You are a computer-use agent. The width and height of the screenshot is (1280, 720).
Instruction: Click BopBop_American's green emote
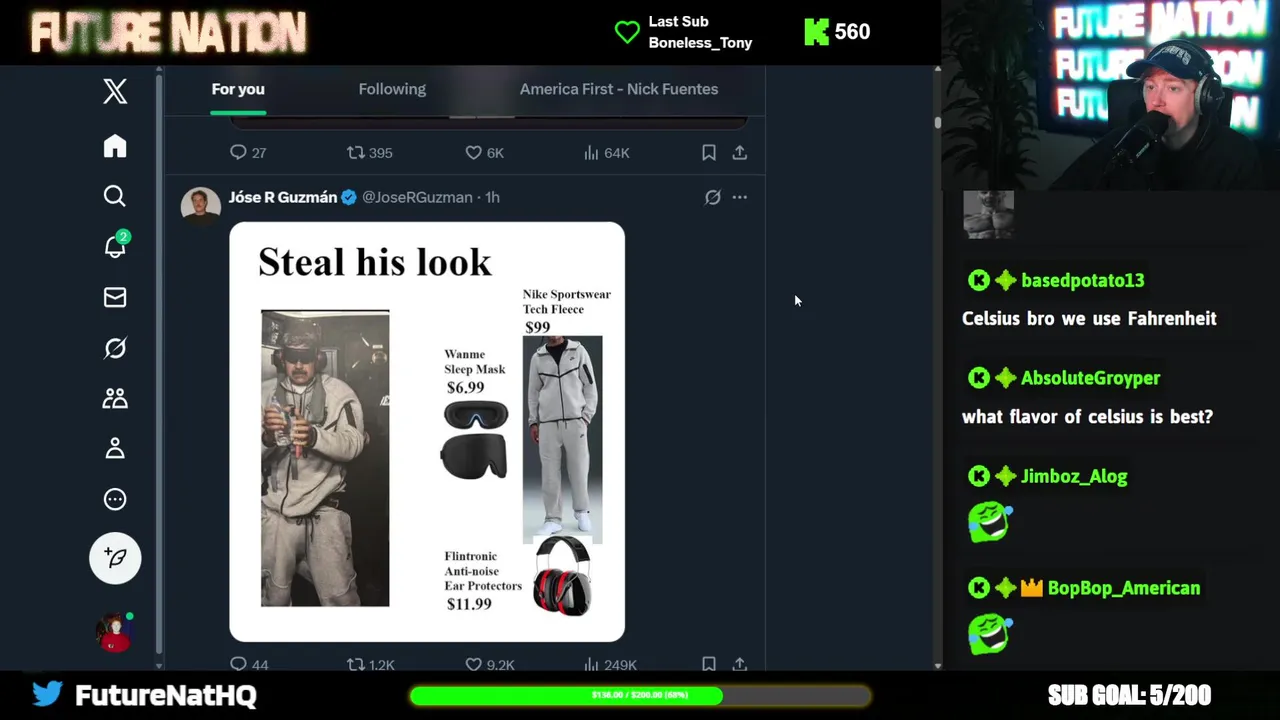(x=990, y=634)
